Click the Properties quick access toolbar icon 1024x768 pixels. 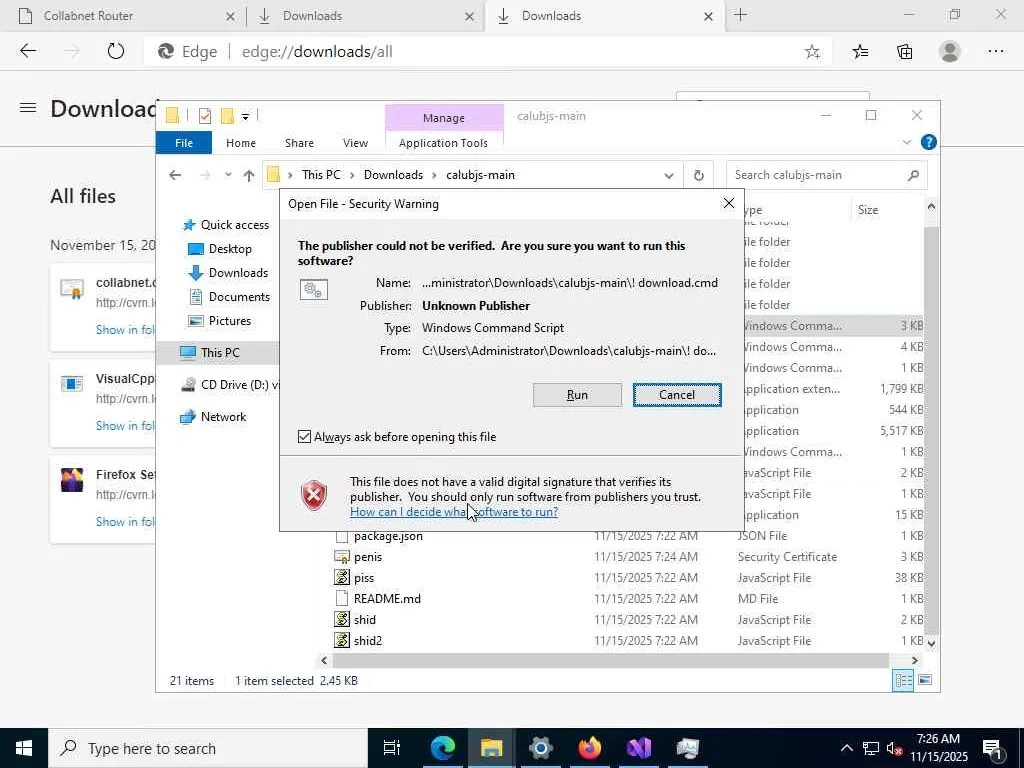click(x=204, y=116)
